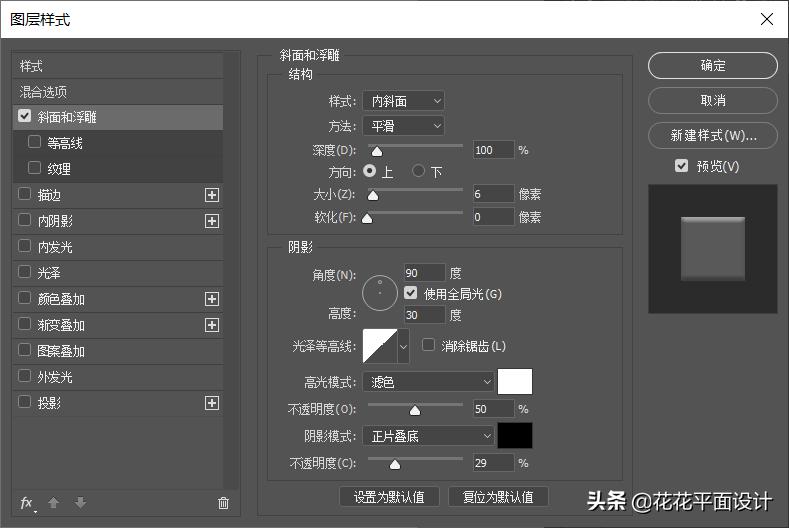
Task: Open the 方法 平滑 dropdown
Action: (x=404, y=126)
